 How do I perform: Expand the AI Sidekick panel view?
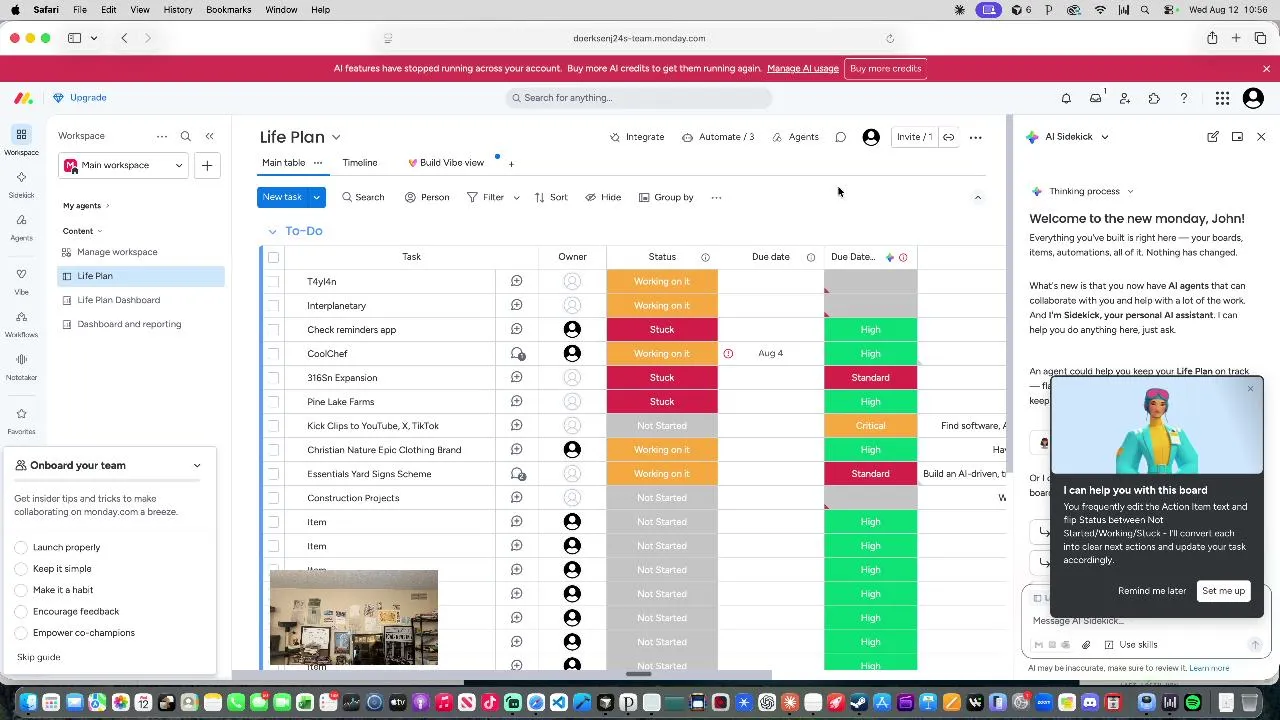tap(1237, 137)
